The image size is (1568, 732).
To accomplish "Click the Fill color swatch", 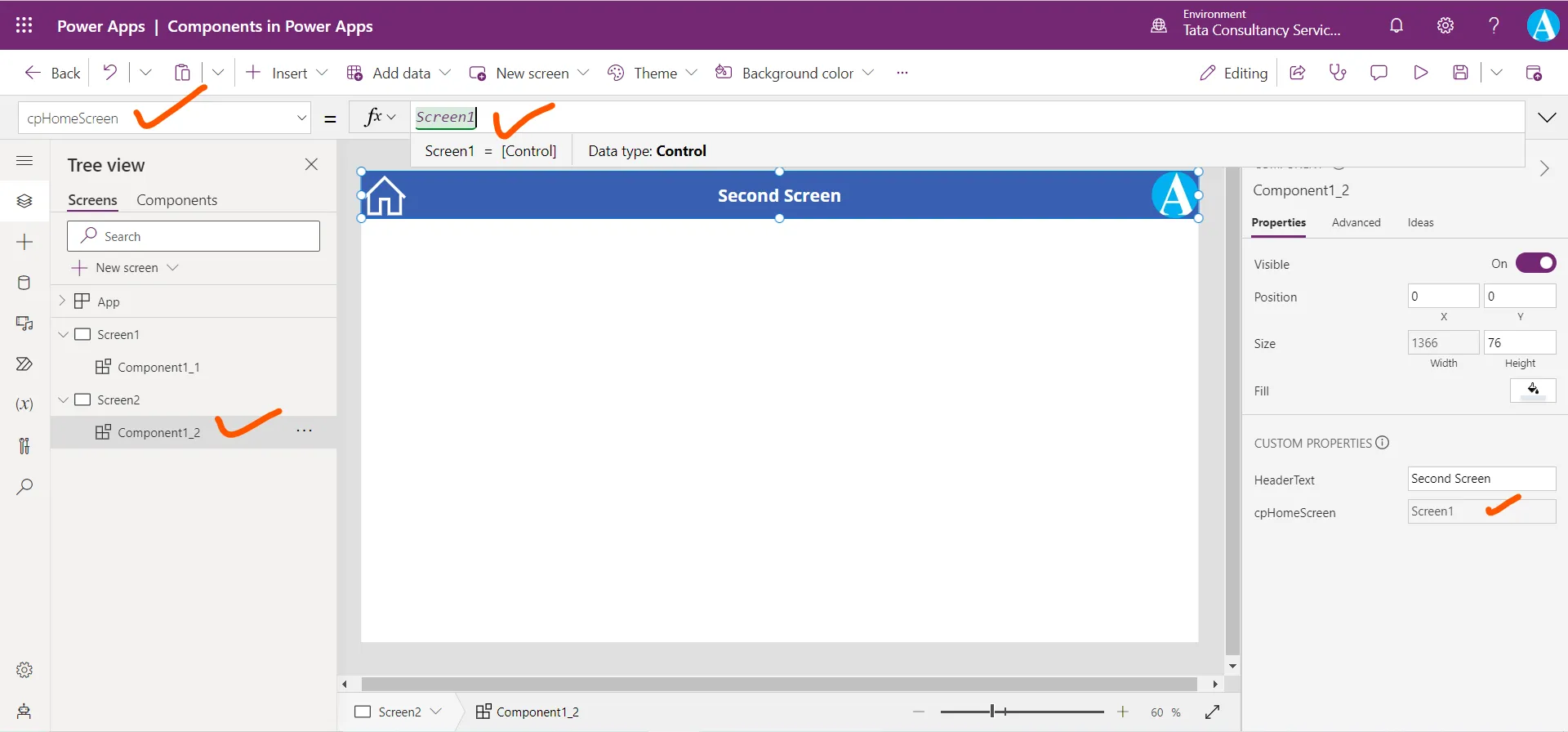I will click(1533, 390).
